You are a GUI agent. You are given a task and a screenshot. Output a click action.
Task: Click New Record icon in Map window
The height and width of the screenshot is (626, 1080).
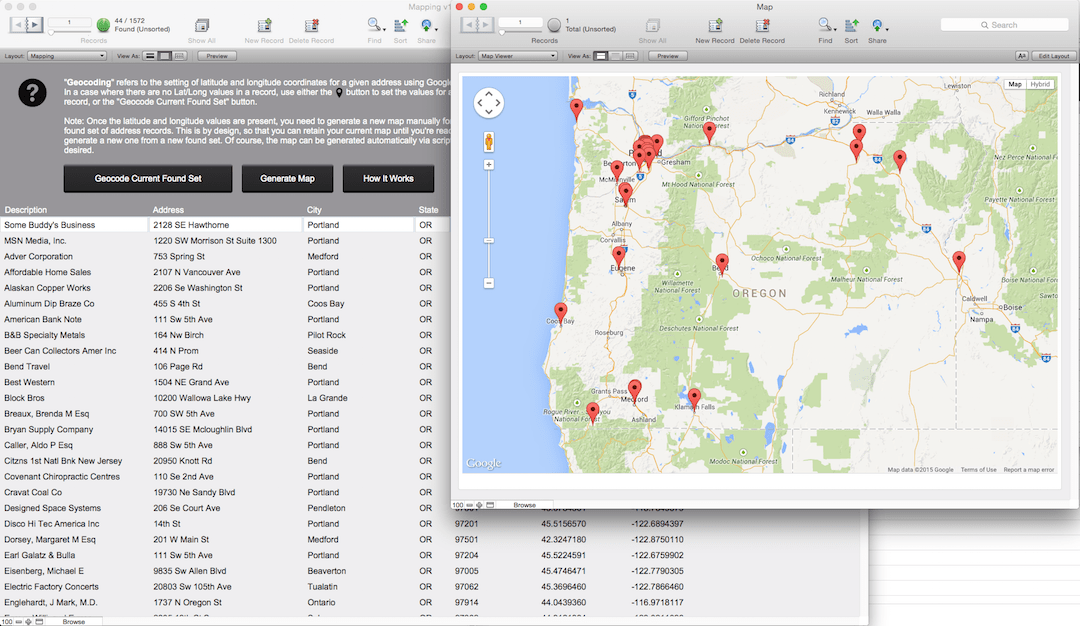pyautogui.click(x=714, y=25)
